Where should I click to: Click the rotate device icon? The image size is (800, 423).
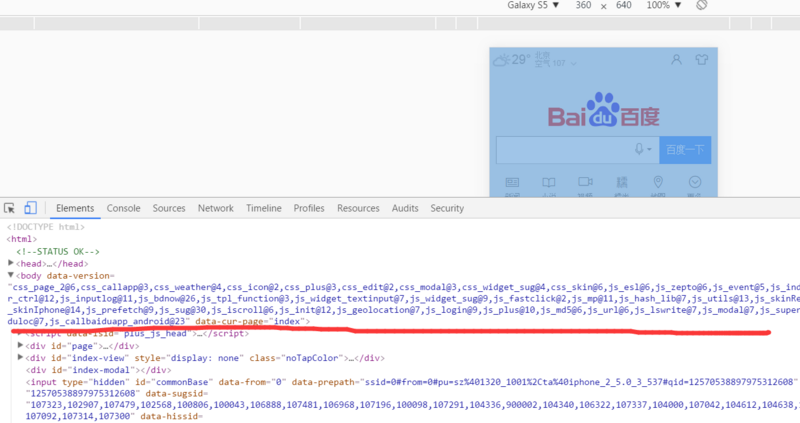pyautogui.click(x=702, y=5)
